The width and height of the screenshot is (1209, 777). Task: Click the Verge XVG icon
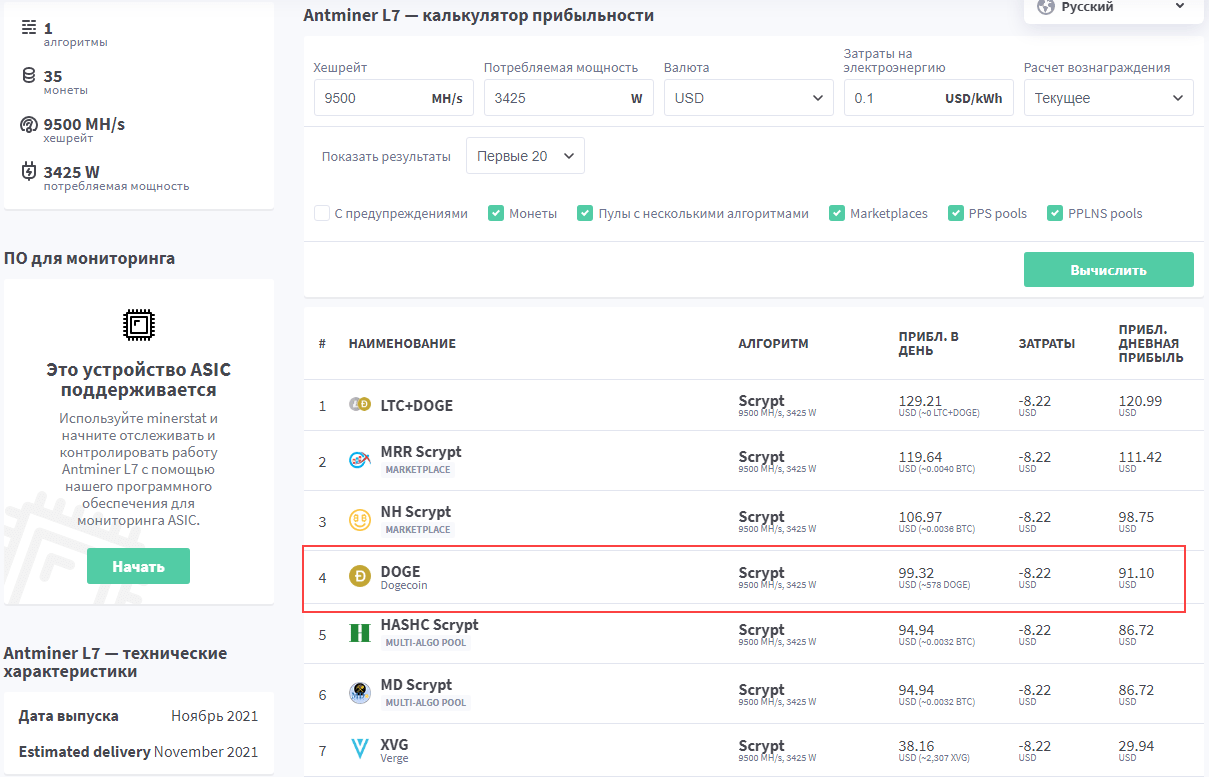[x=359, y=749]
